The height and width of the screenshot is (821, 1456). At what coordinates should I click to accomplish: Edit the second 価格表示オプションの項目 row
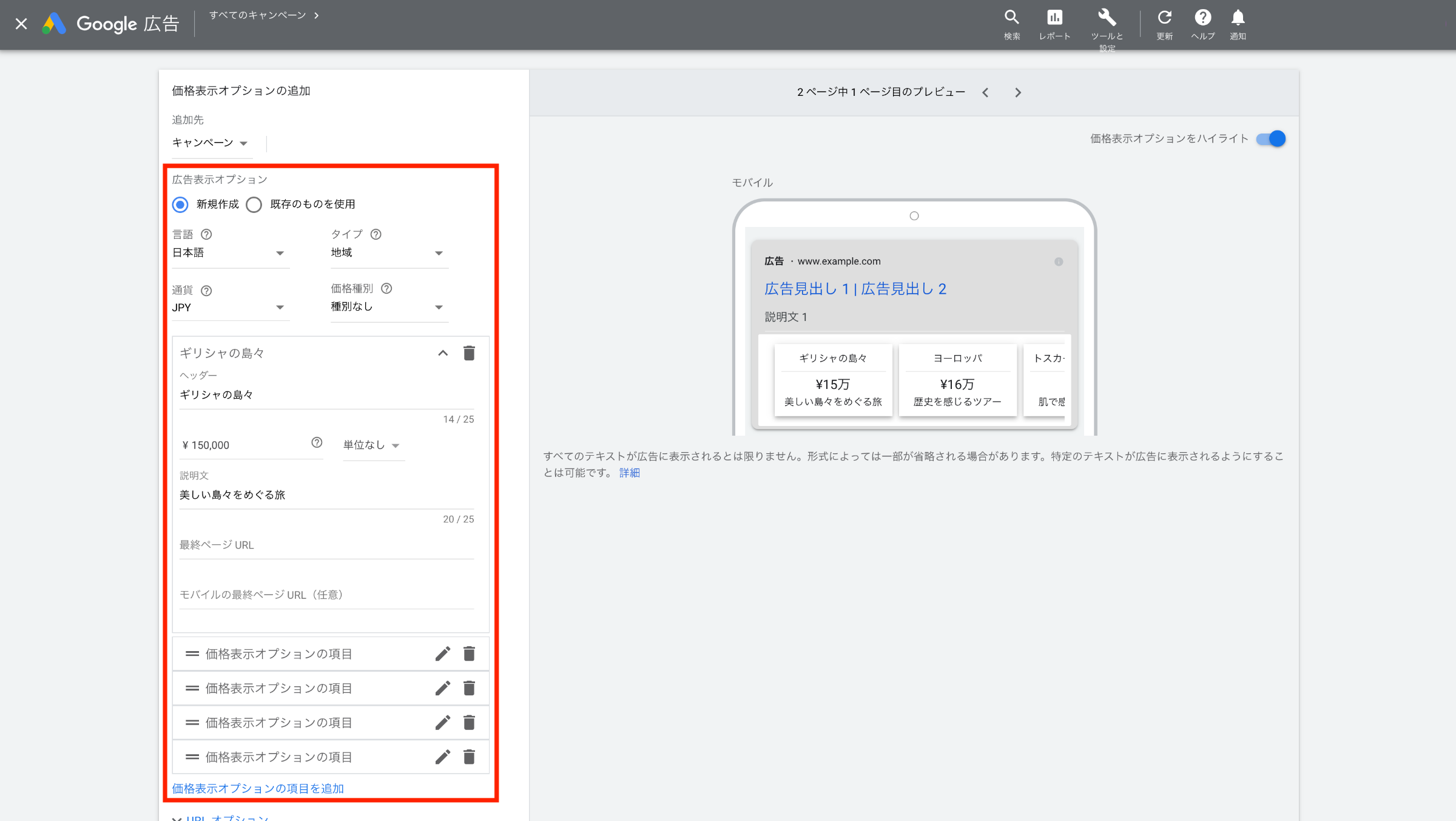443,688
